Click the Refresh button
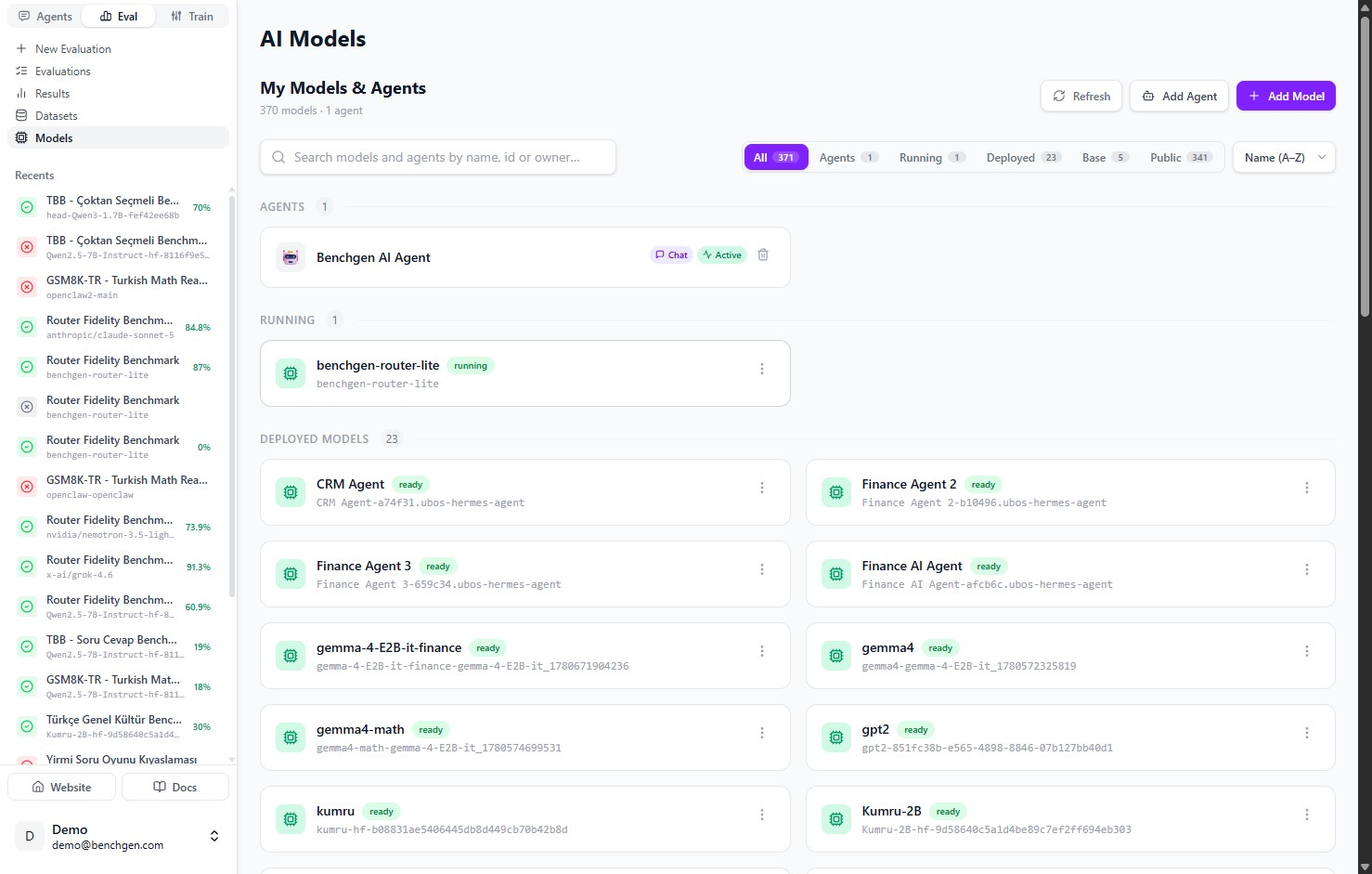This screenshot has height=874, width=1372. click(x=1081, y=96)
